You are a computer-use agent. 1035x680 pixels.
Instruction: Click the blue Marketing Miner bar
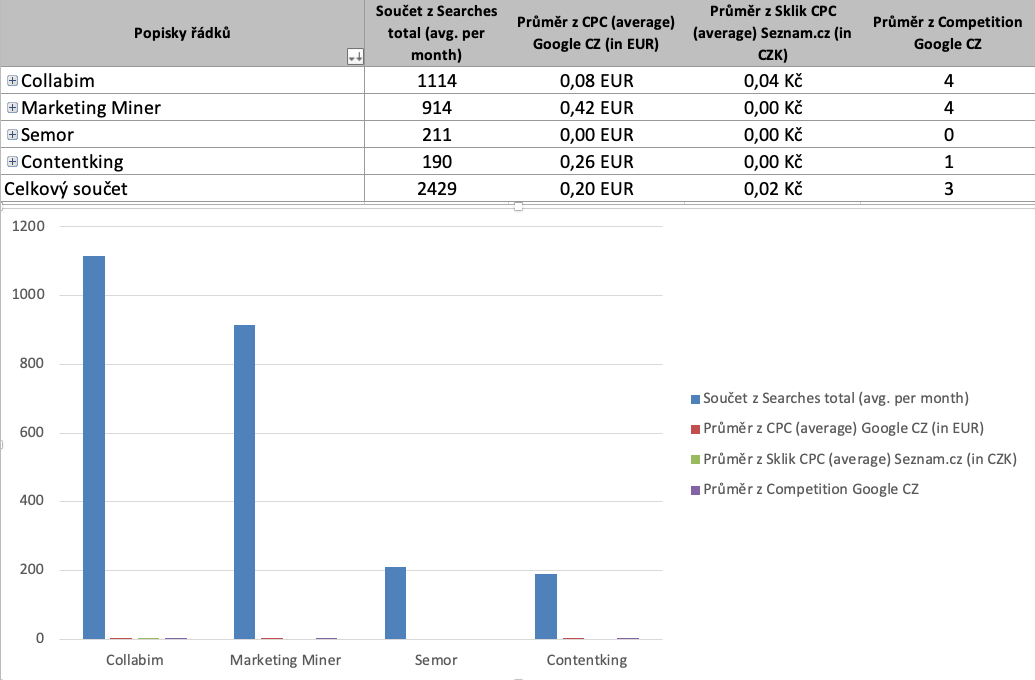(244, 482)
